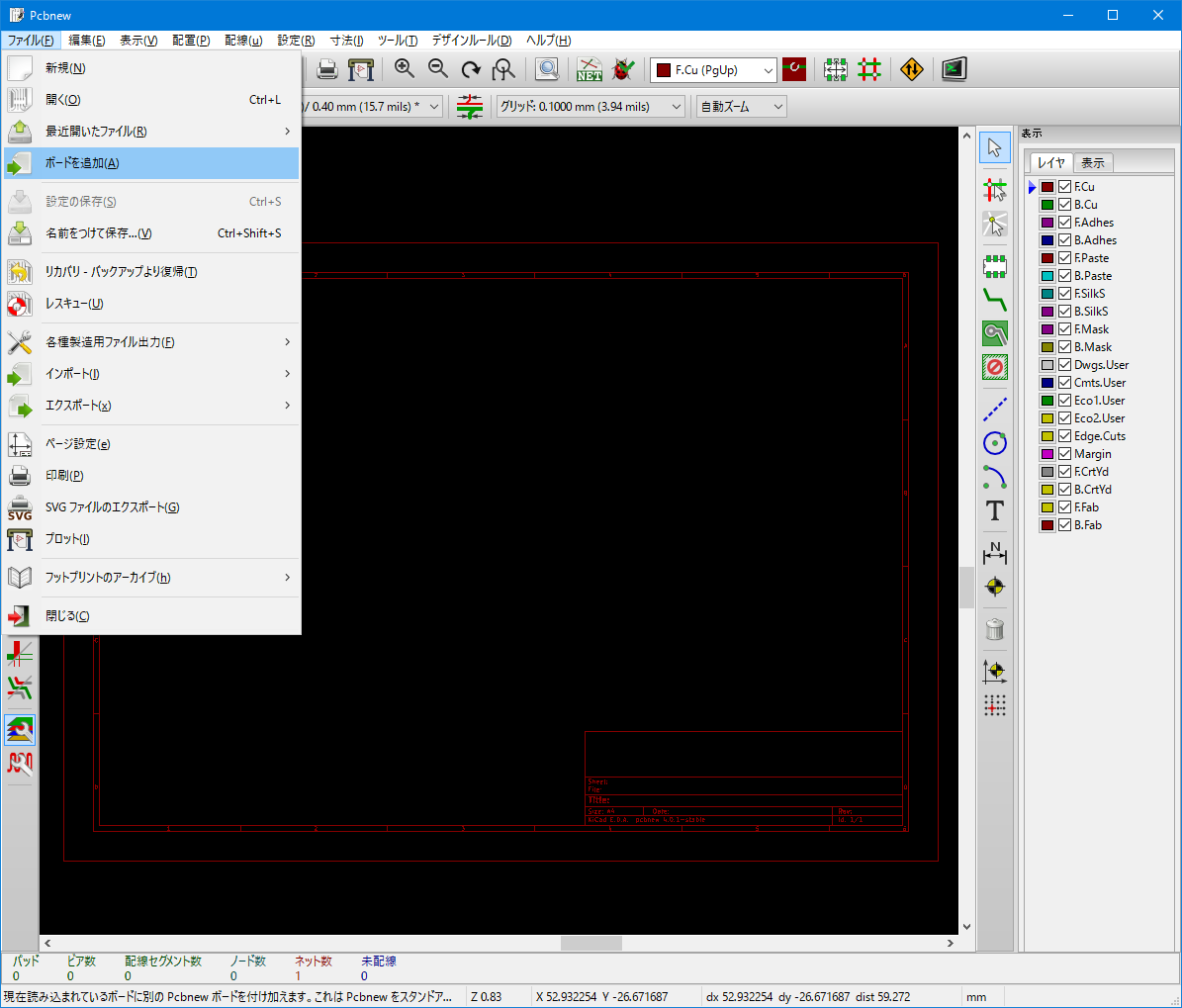Expand the fabrication outputs submenu

click(x=150, y=342)
